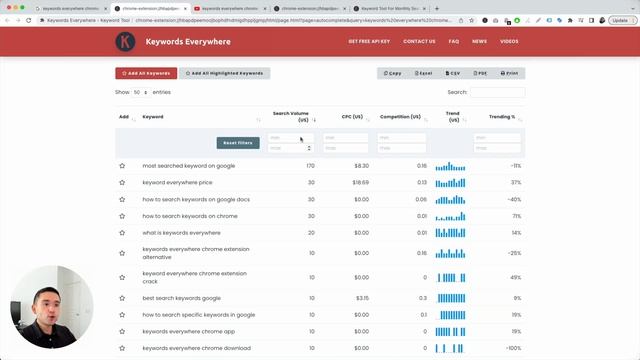Sort by the Add column arrows
The height and width of the screenshot is (360, 640).
pyautogui.click(x=134, y=119)
